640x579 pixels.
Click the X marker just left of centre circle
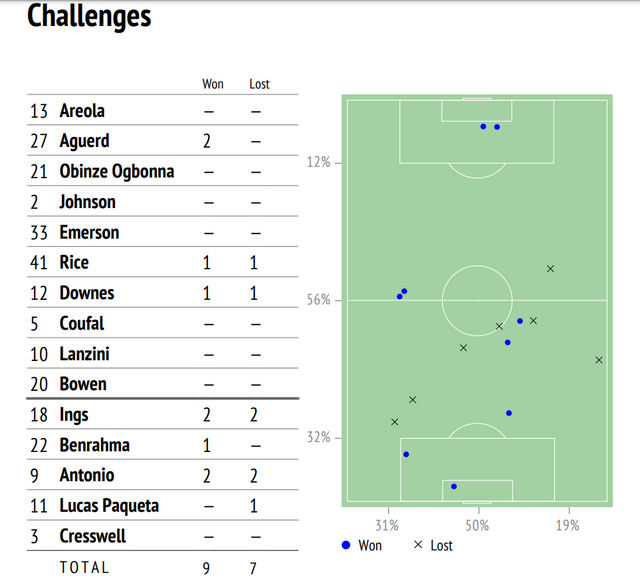pos(464,348)
